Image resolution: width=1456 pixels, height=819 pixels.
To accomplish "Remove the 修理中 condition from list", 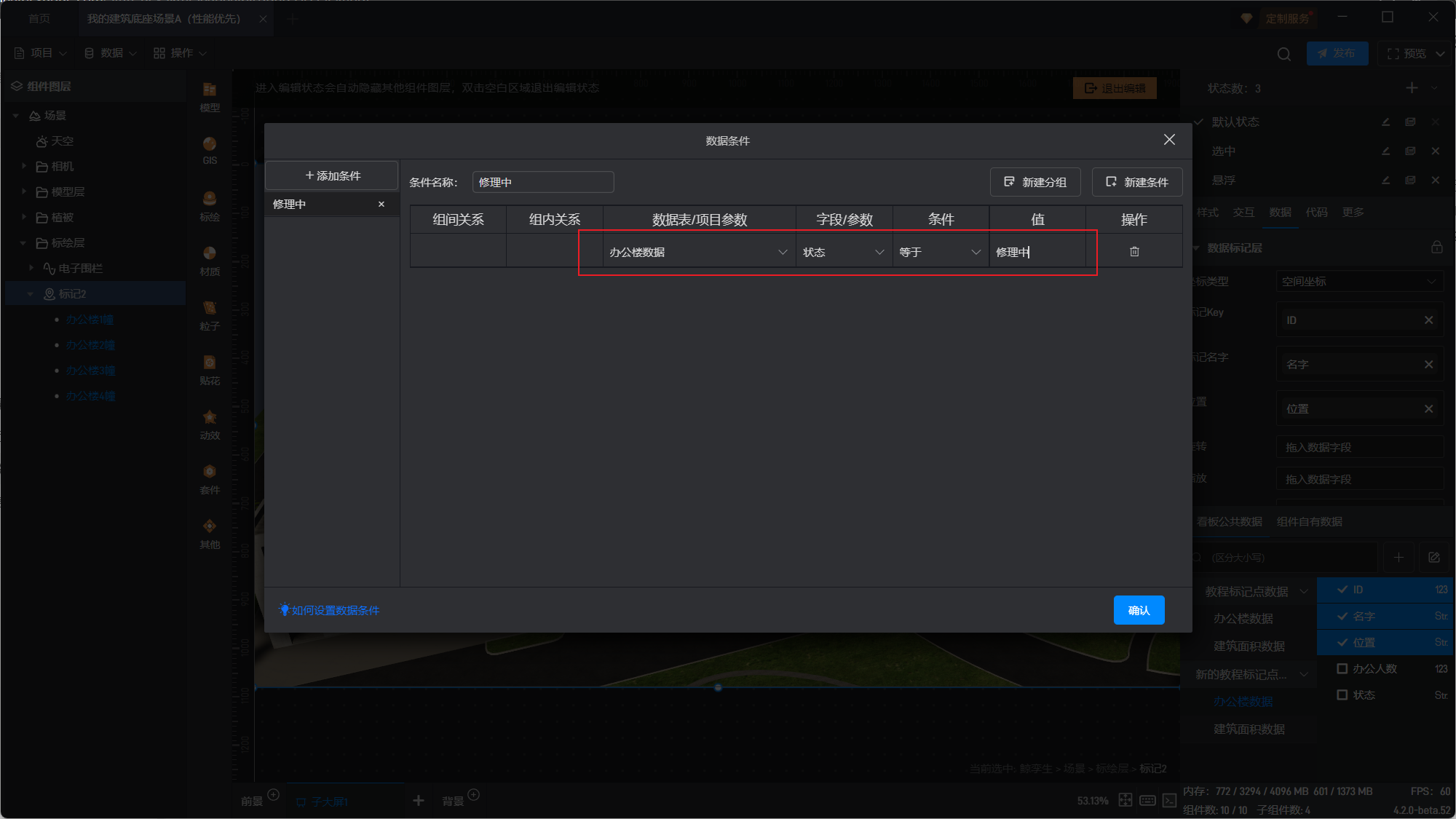I will tap(381, 205).
